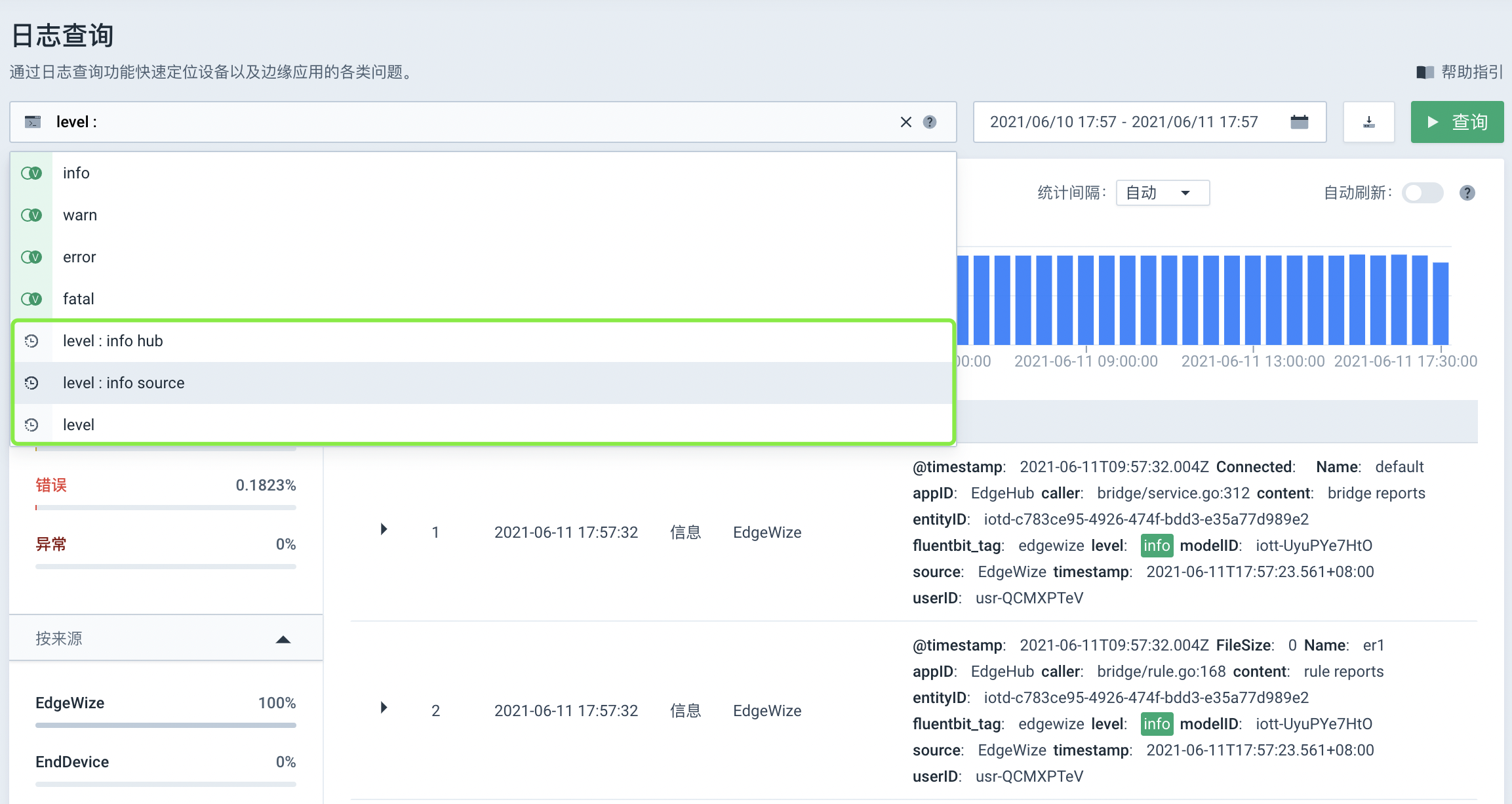The width and height of the screenshot is (1512, 804).
Task: Click the 错误 percentage bar
Action: 166,508
